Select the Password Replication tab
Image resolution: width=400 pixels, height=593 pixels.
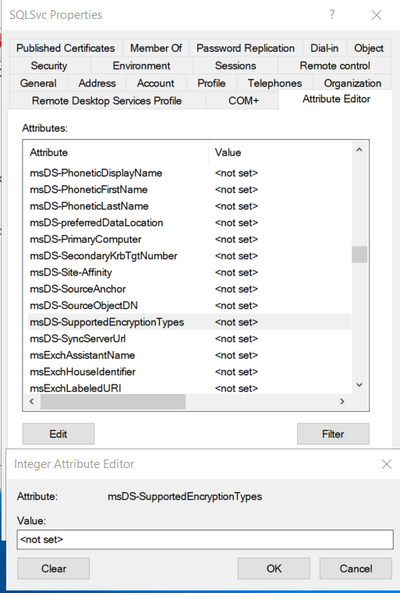pyautogui.click(x=245, y=48)
